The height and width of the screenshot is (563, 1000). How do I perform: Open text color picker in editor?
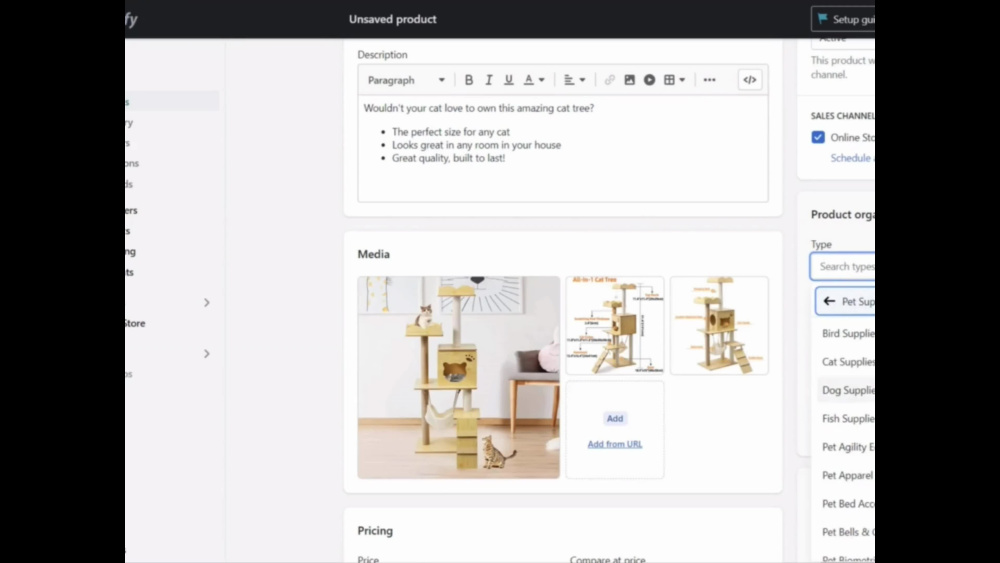coord(534,80)
